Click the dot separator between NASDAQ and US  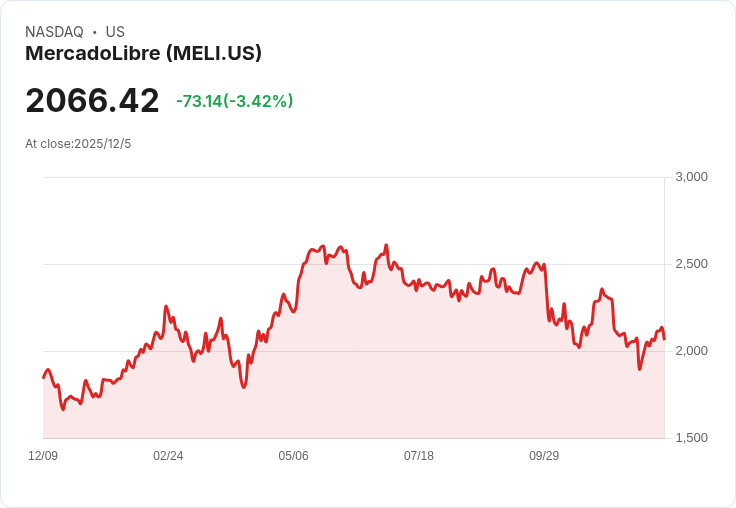point(94,32)
